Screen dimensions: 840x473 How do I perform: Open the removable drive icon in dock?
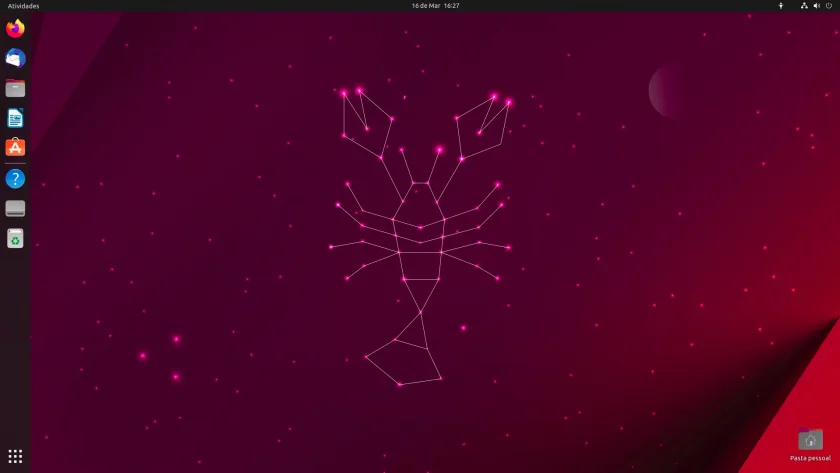(x=15, y=208)
